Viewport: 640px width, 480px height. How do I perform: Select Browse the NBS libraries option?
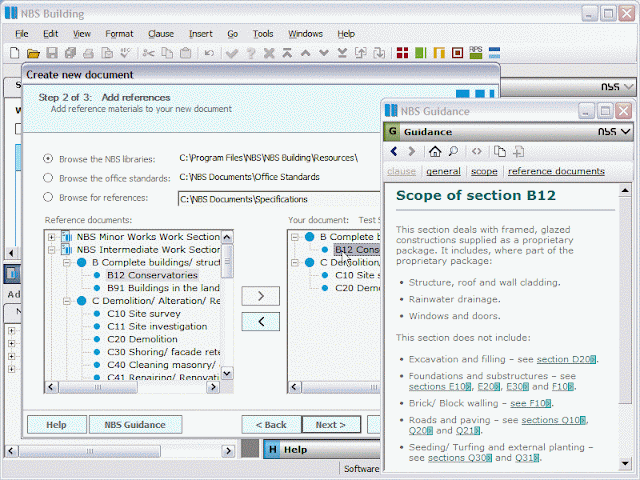[x=48, y=158]
